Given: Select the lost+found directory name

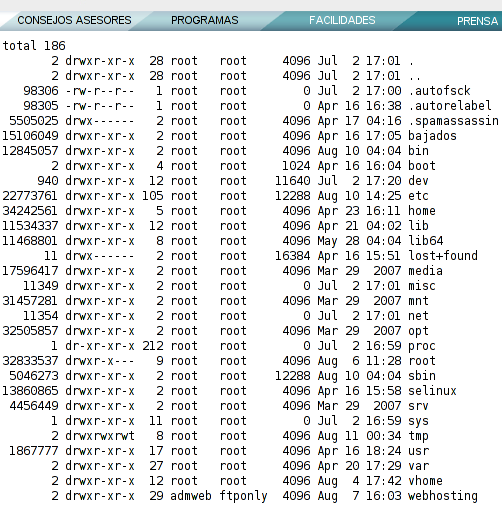Looking at the screenshot, I should 443,256.
